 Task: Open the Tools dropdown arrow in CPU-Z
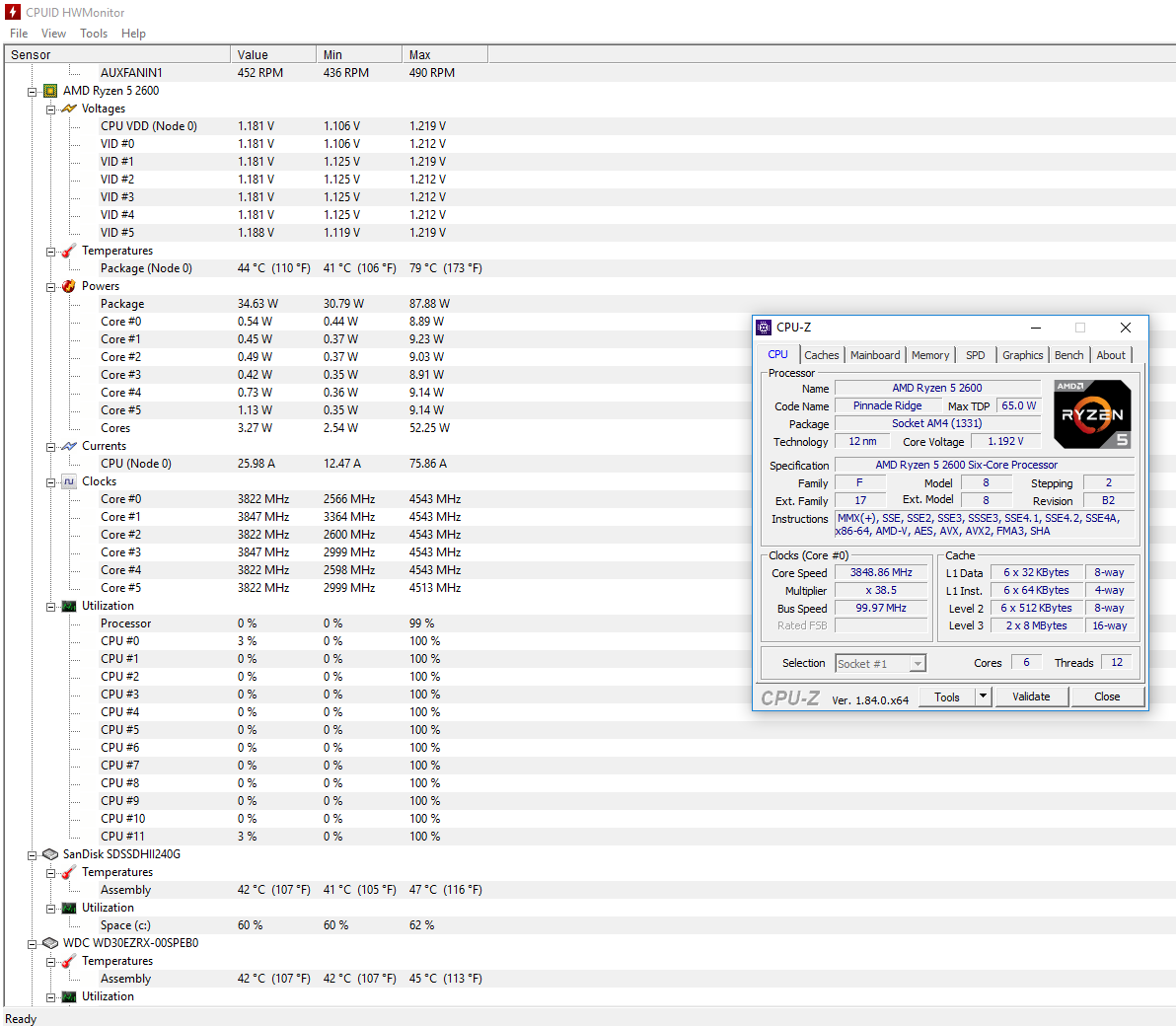(984, 696)
